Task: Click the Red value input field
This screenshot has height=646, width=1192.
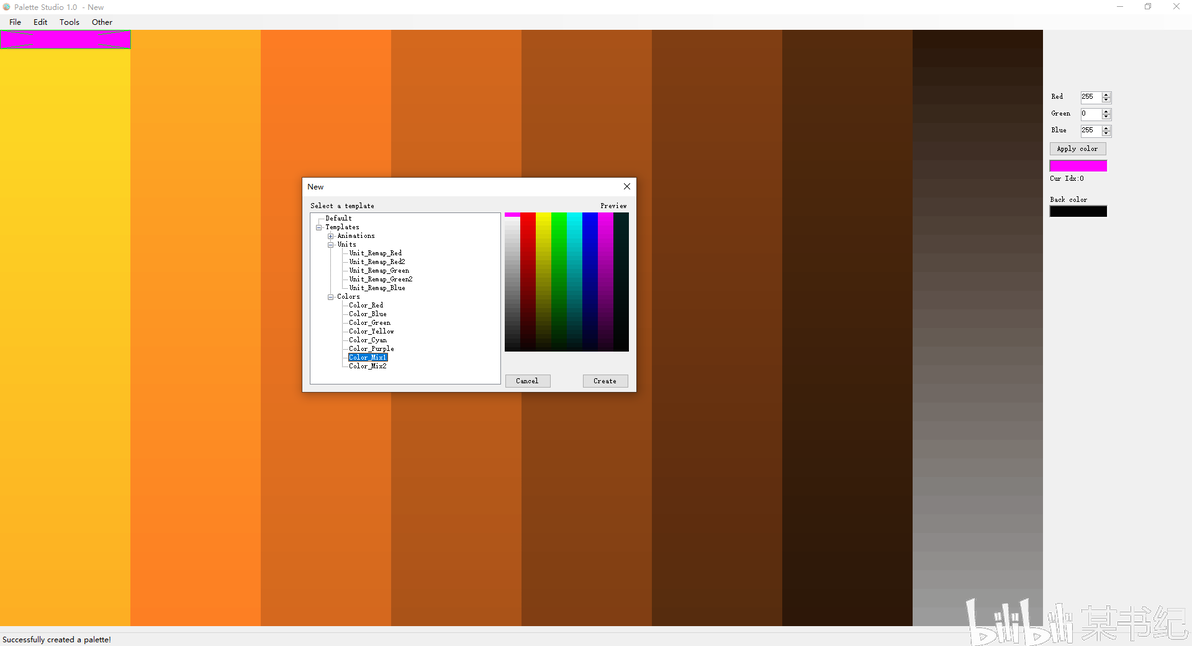Action: coord(1091,97)
